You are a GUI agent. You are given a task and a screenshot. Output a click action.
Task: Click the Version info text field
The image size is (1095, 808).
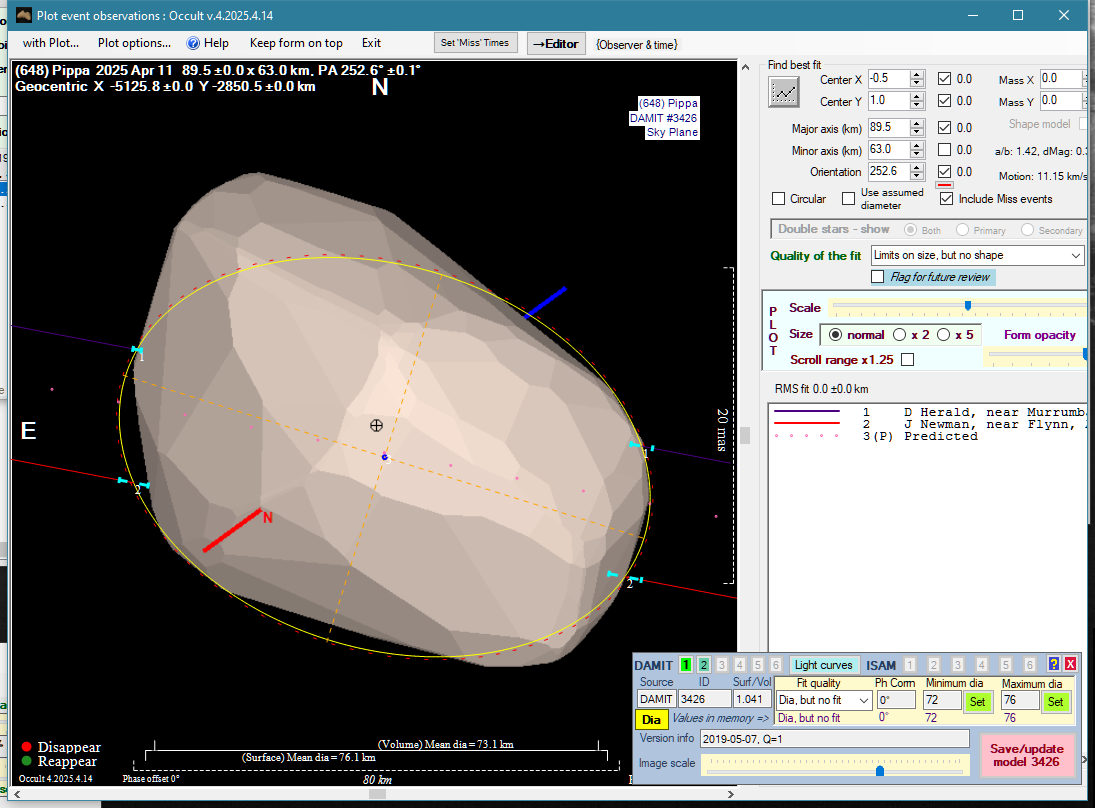tap(833, 739)
